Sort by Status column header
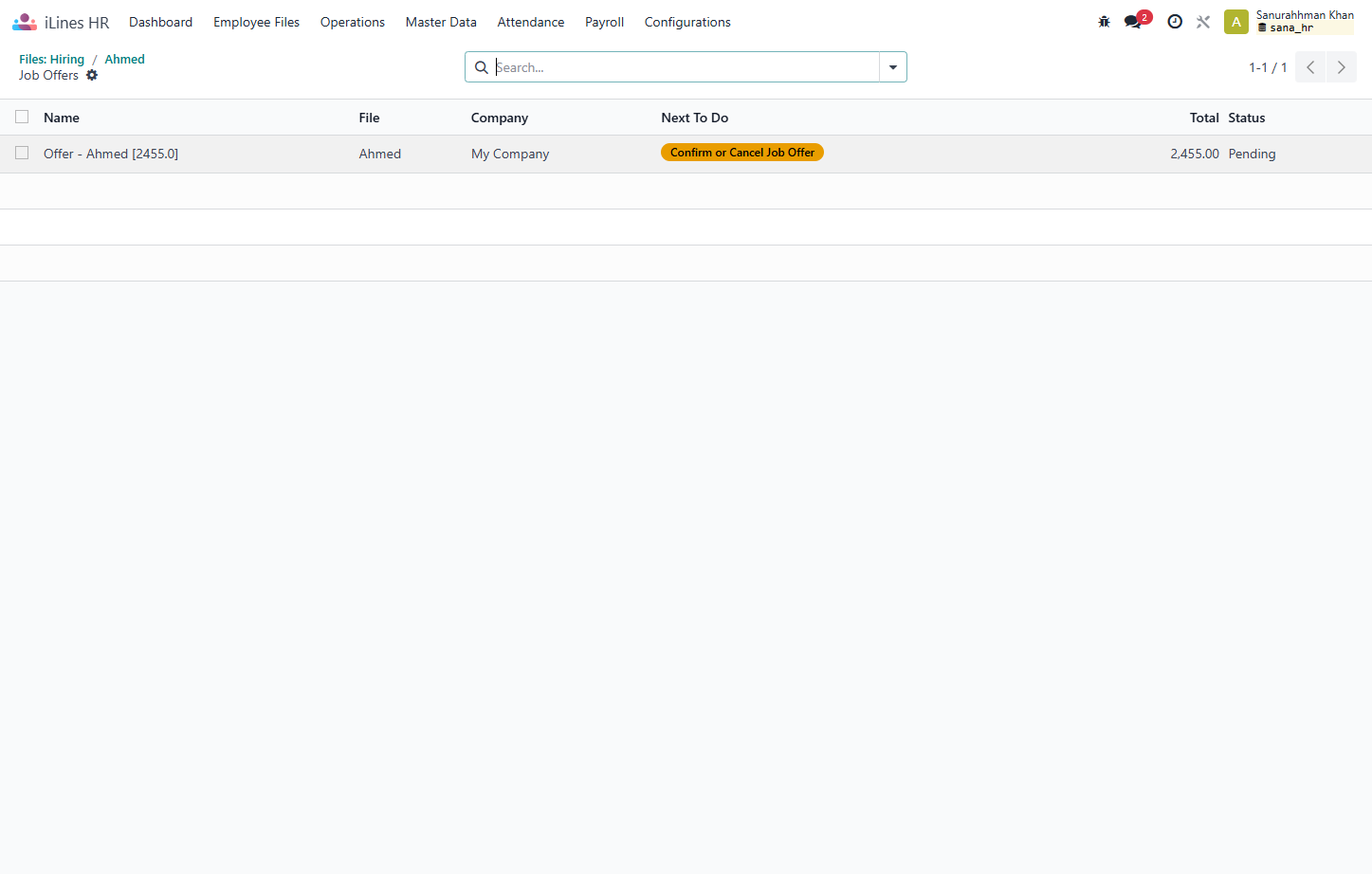The height and width of the screenshot is (874, 1372). pyautogui.click(x=1247, y=118)
